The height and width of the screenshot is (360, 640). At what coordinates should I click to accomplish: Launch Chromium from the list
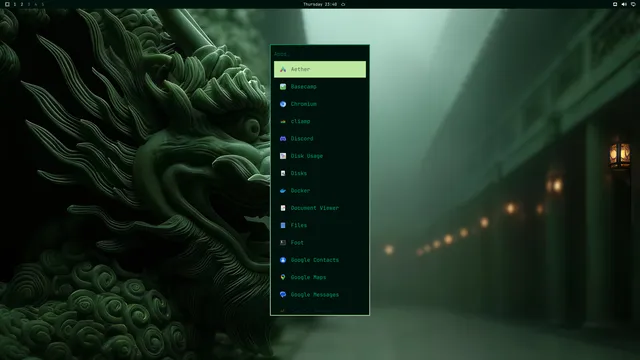(x=320, y=104)
